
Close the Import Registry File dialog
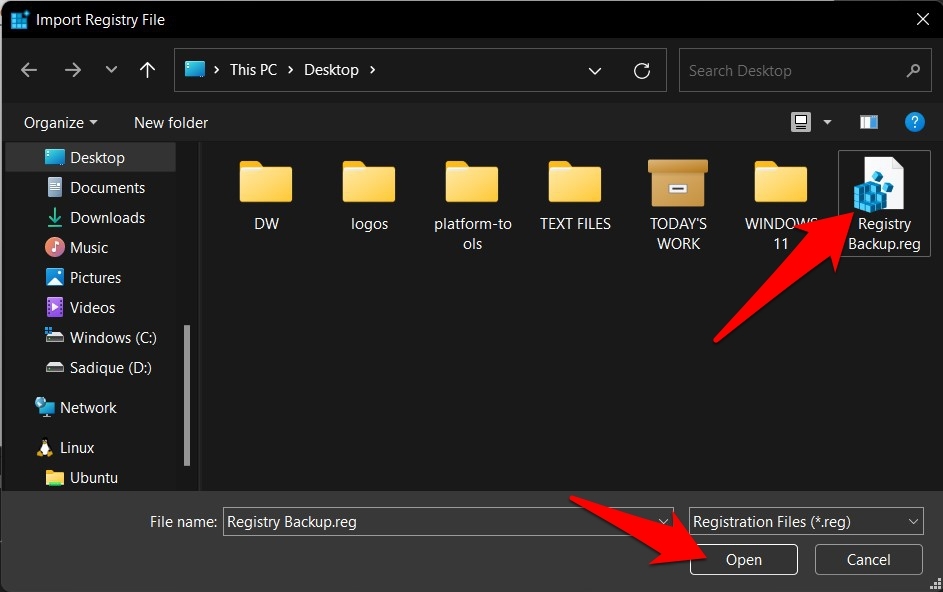[x=923, y=19]
